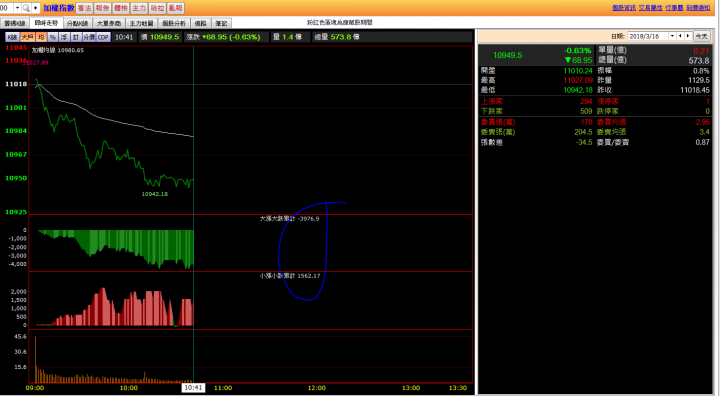
Task: Go to previous date with left arrow
Action: click(x=680, y=36)
